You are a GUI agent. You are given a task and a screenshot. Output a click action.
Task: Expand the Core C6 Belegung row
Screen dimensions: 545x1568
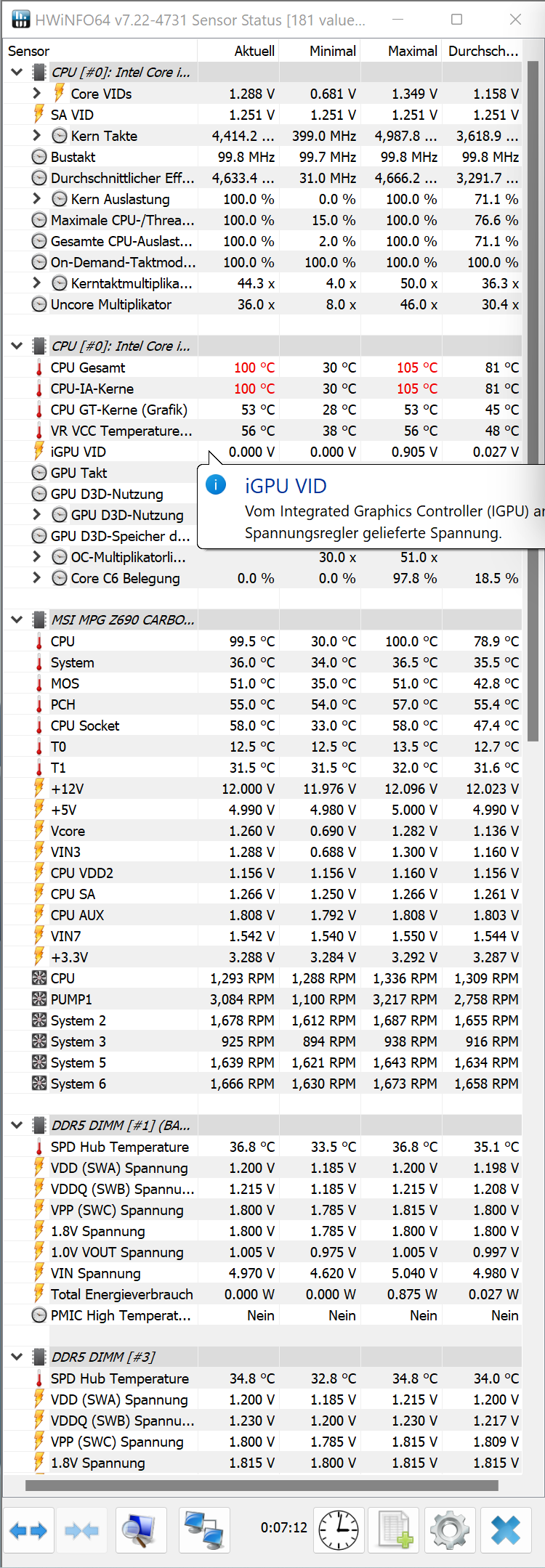37,578
